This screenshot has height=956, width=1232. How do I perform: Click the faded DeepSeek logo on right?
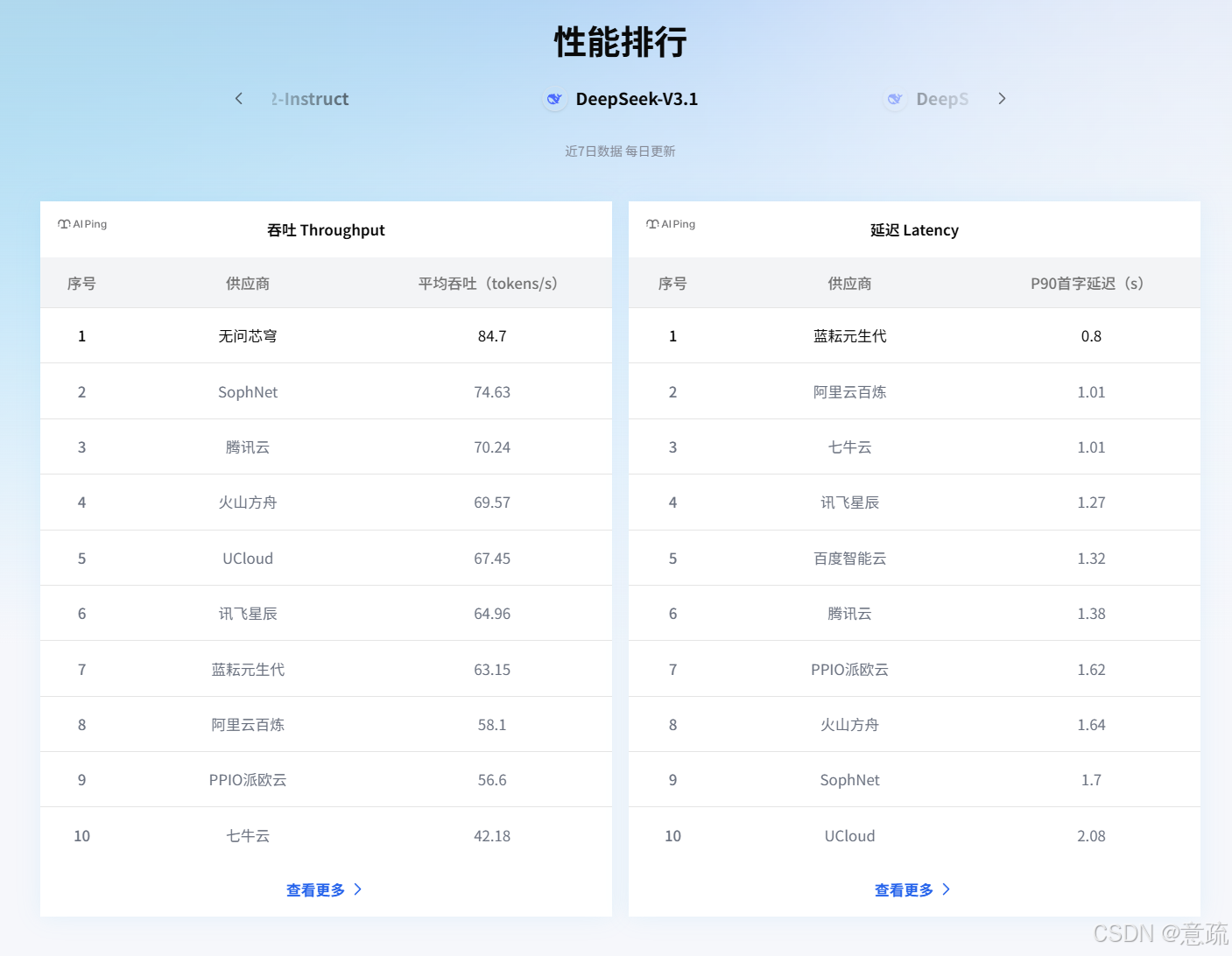tap(895, 99)
